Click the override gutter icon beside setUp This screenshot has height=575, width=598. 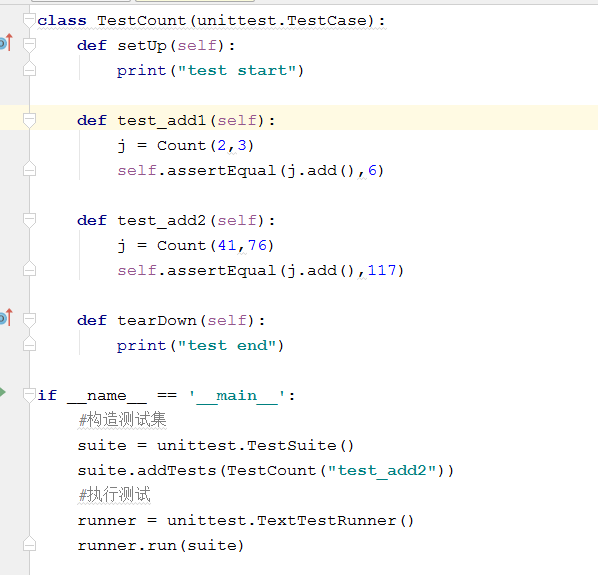[6, 43]
